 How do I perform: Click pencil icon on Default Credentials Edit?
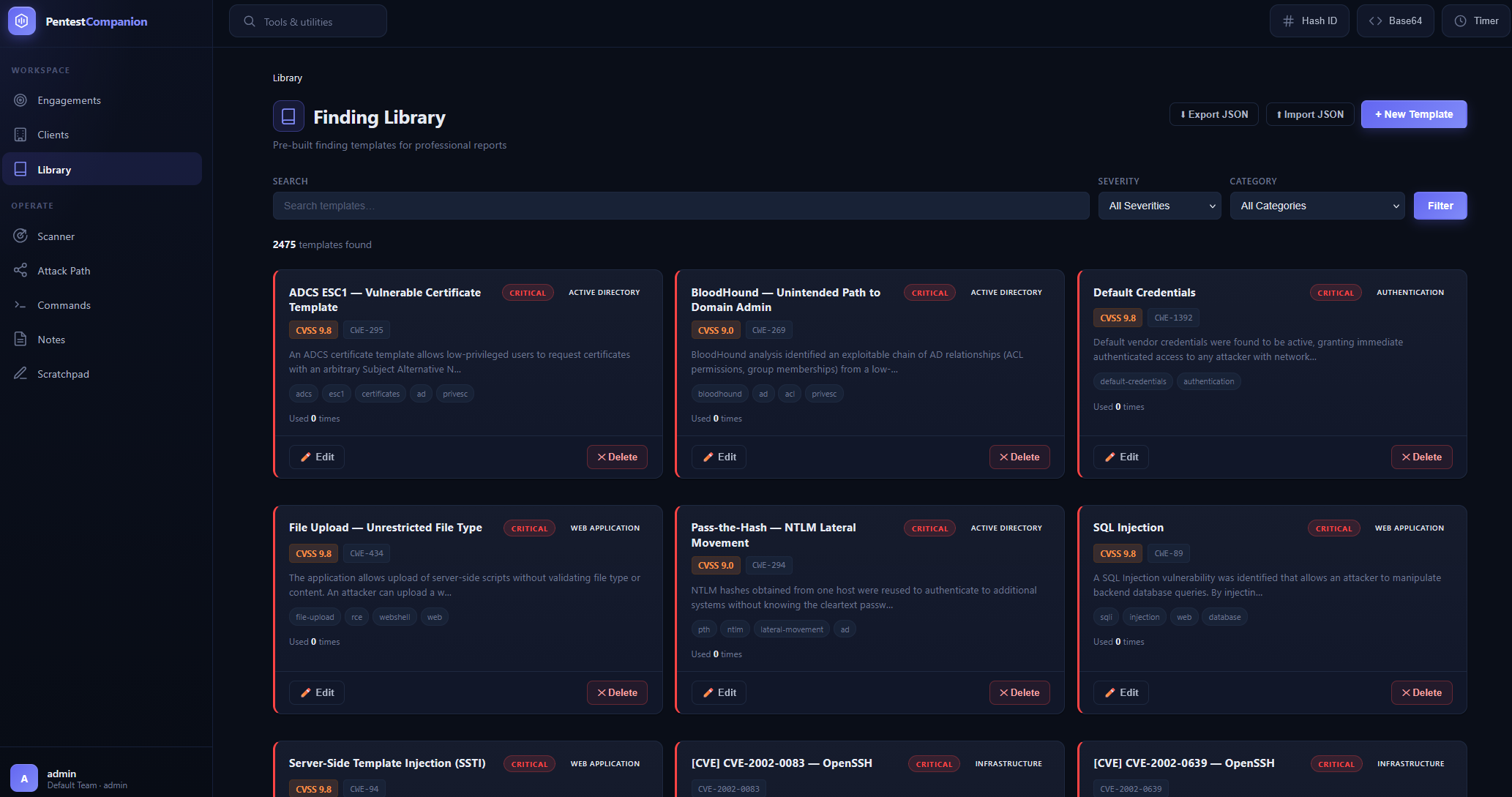1110,457
